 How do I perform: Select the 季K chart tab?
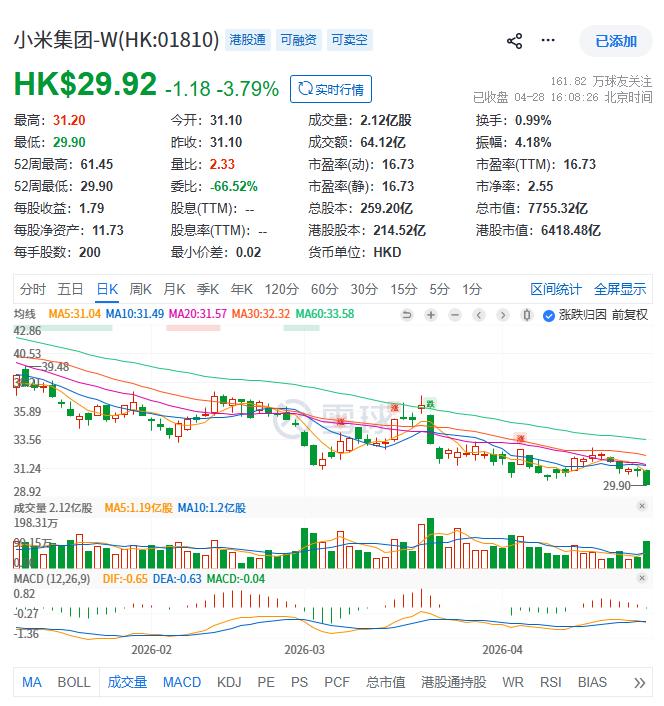click(x=208, y=289)
